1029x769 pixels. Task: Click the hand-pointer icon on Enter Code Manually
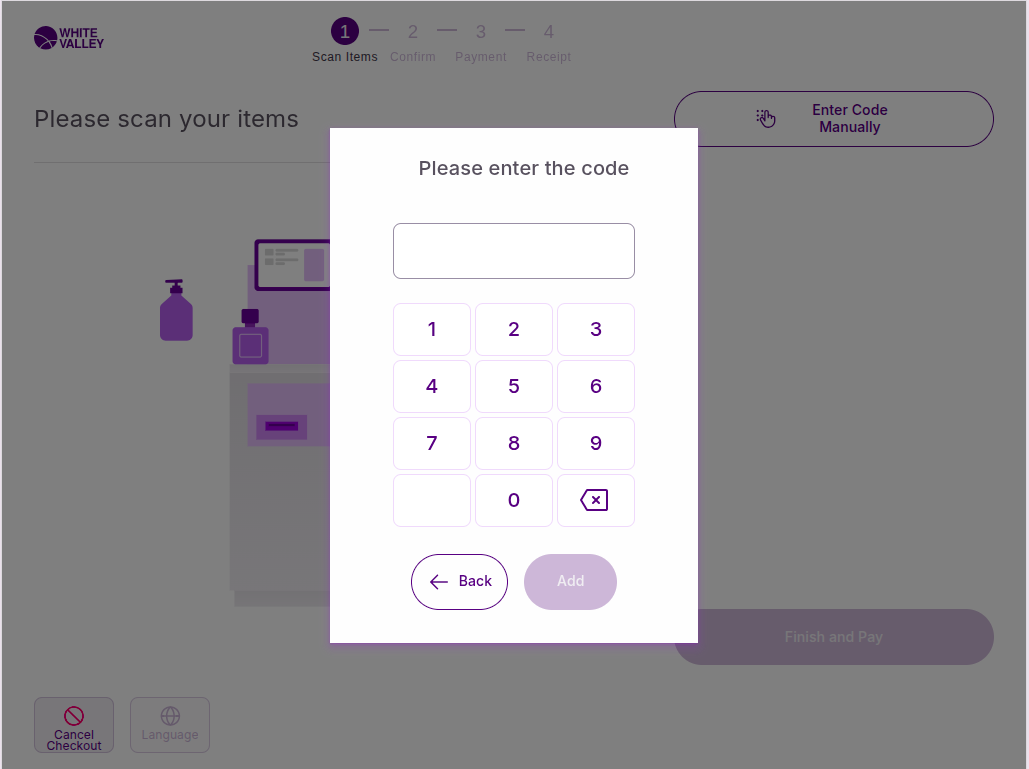point(766,119)
